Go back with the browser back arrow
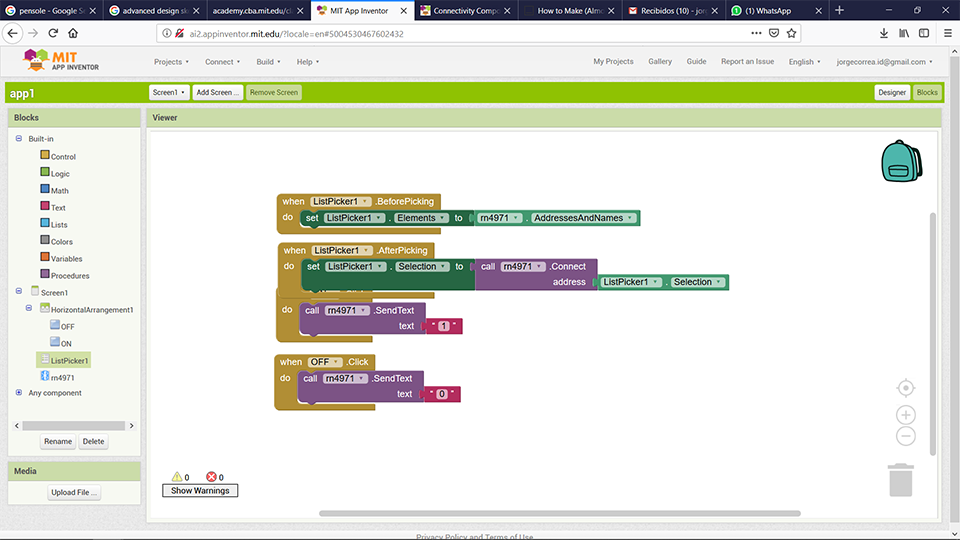Screen dimensions: 960x540 tap(13, 33)
